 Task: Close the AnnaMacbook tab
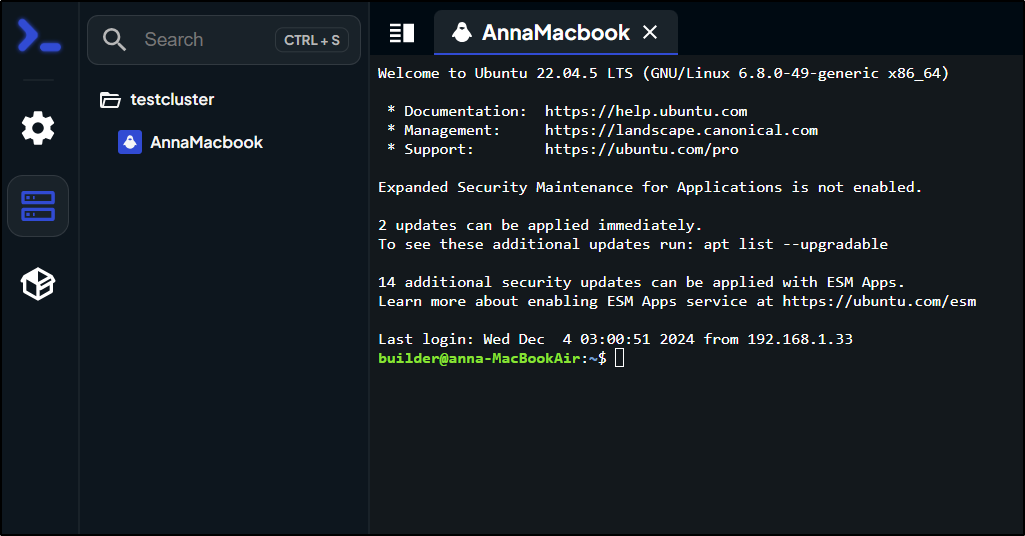(650, 32)
